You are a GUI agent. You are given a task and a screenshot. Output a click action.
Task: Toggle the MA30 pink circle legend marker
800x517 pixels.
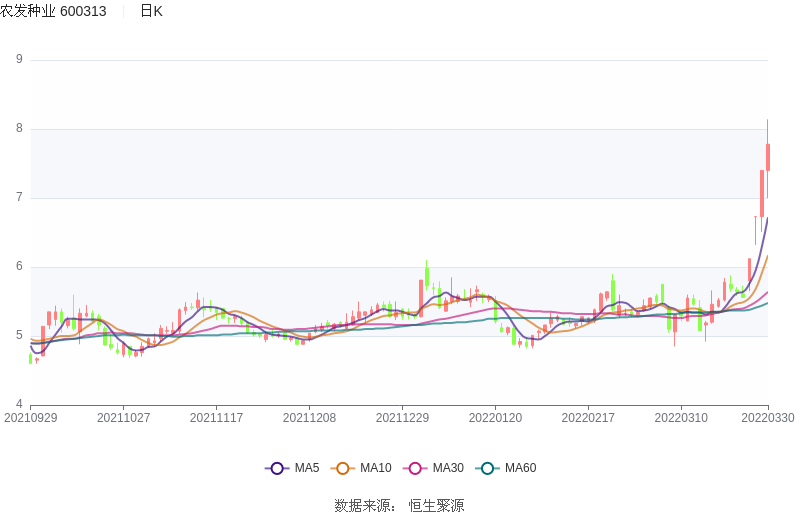[x=415, y=468]
